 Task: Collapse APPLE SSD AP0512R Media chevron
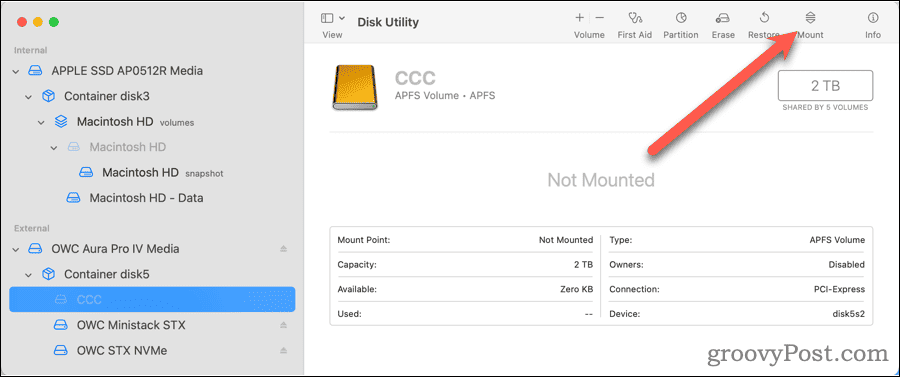tap(16, 72)
